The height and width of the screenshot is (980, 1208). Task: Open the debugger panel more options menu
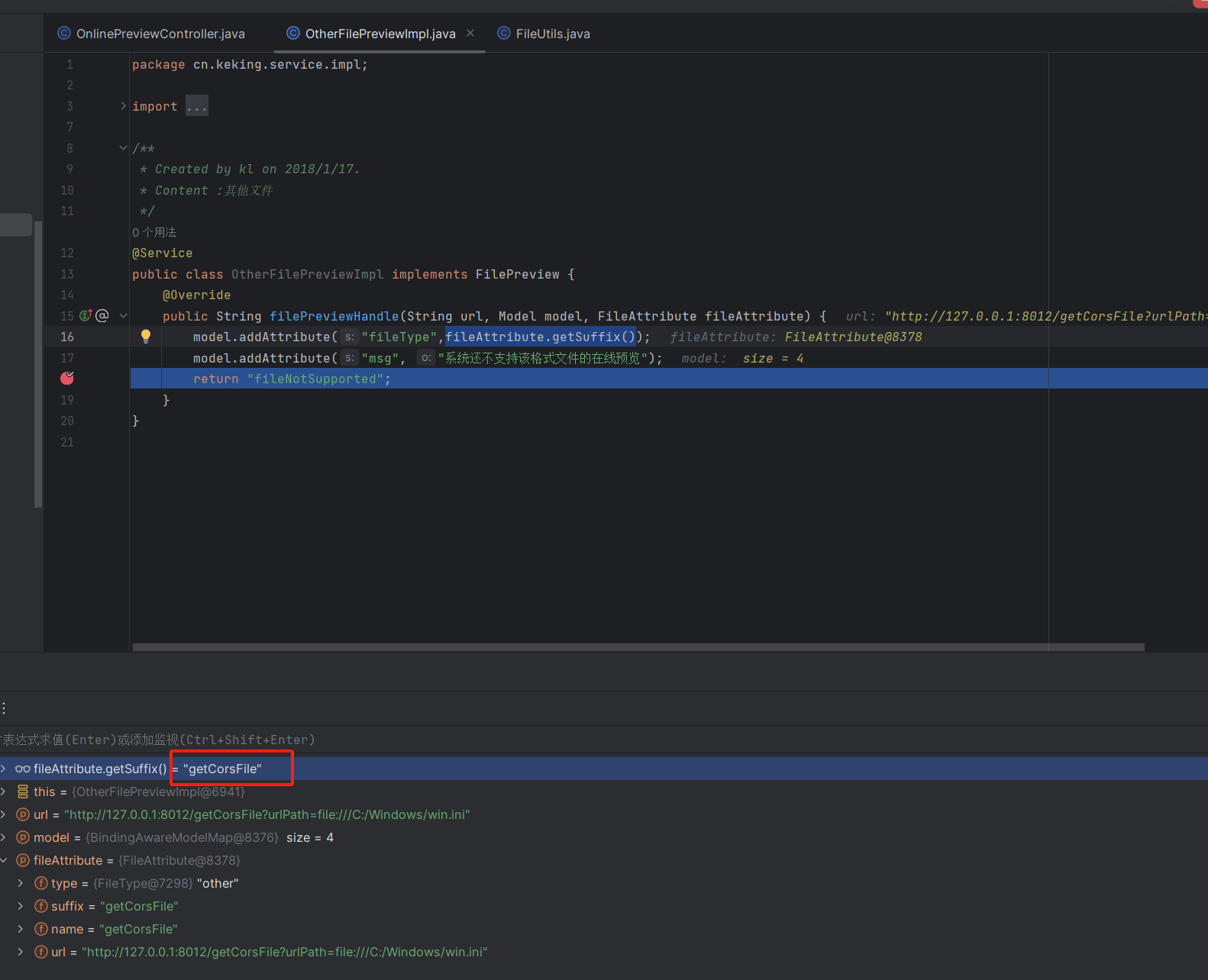[x=4, y=708]
